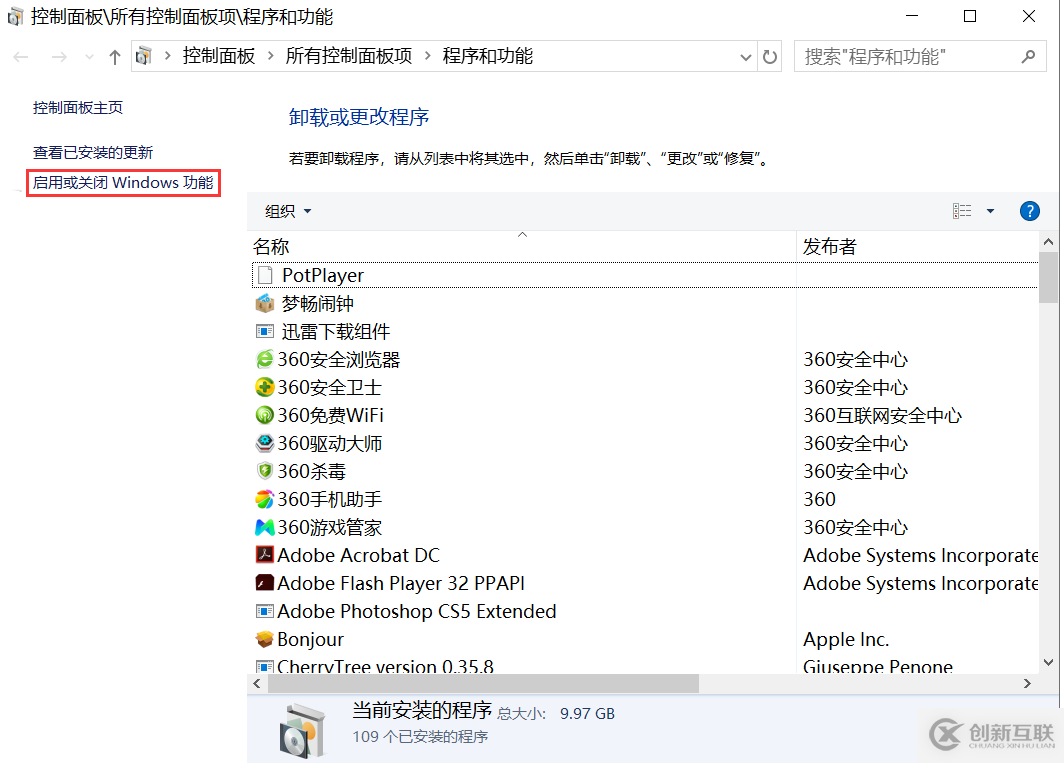This screenshot has height=763, width=1064.
Task: Go to 所有控制面板项 breadcrumb
Action: click(349, 56)
